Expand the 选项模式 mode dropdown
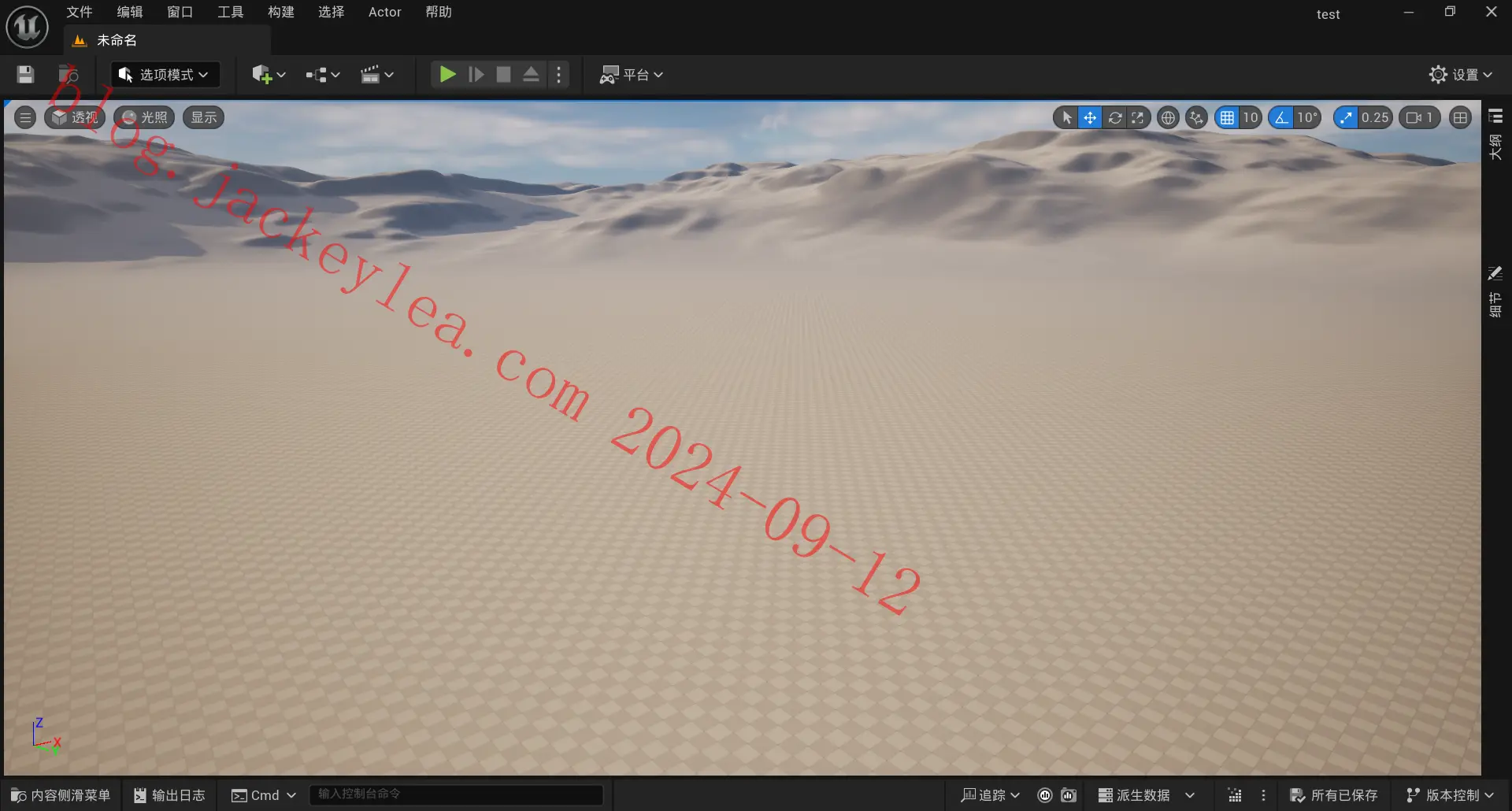This screenshot has width=1512, height=811. 165,75
